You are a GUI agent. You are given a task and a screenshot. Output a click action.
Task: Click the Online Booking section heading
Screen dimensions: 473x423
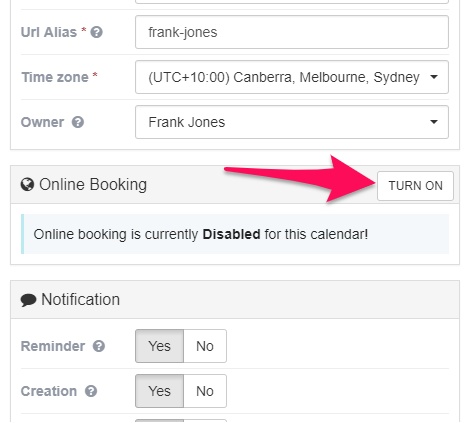pos(93,185)
